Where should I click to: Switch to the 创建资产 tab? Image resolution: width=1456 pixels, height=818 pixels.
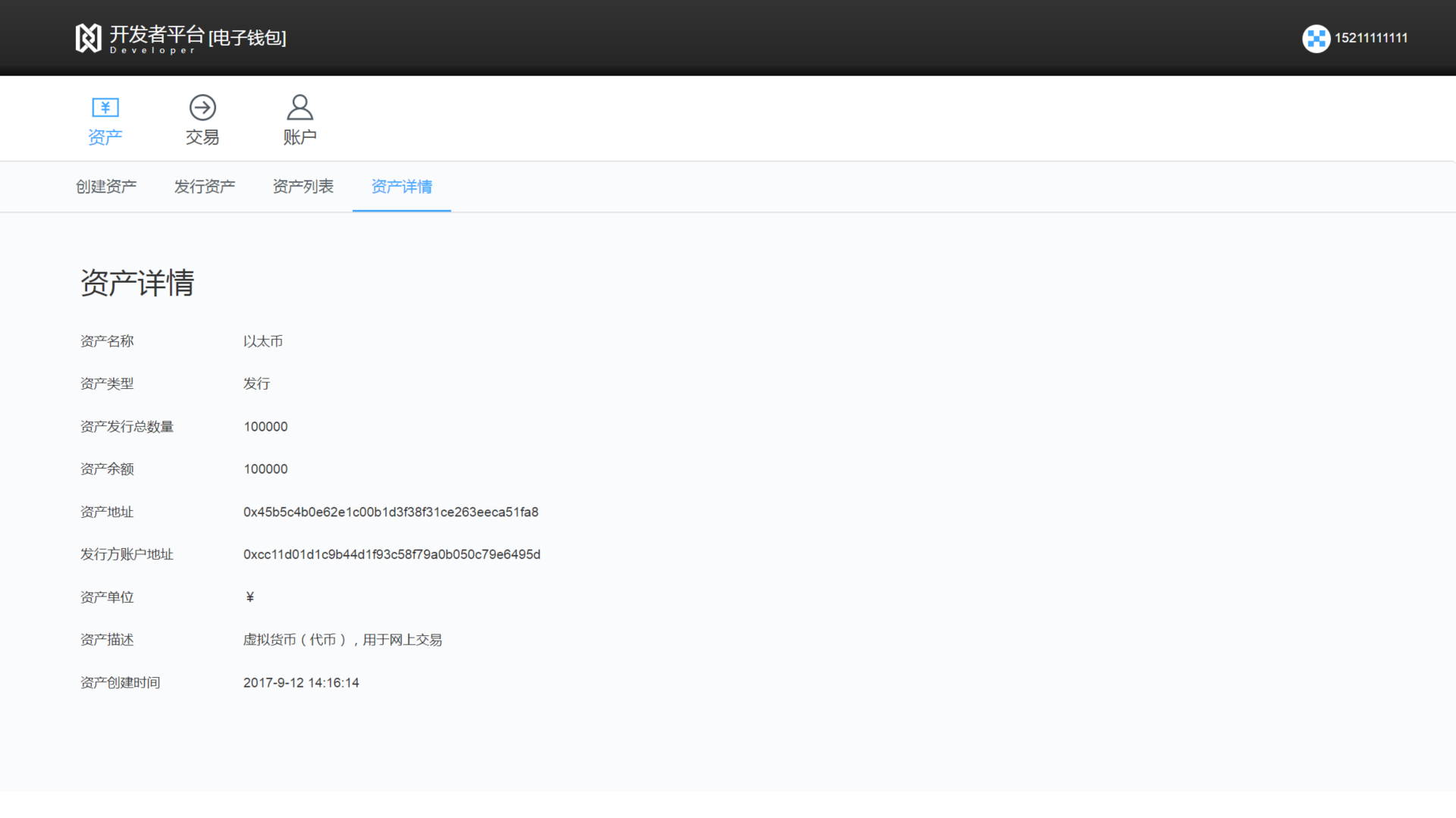pos(106,186)
